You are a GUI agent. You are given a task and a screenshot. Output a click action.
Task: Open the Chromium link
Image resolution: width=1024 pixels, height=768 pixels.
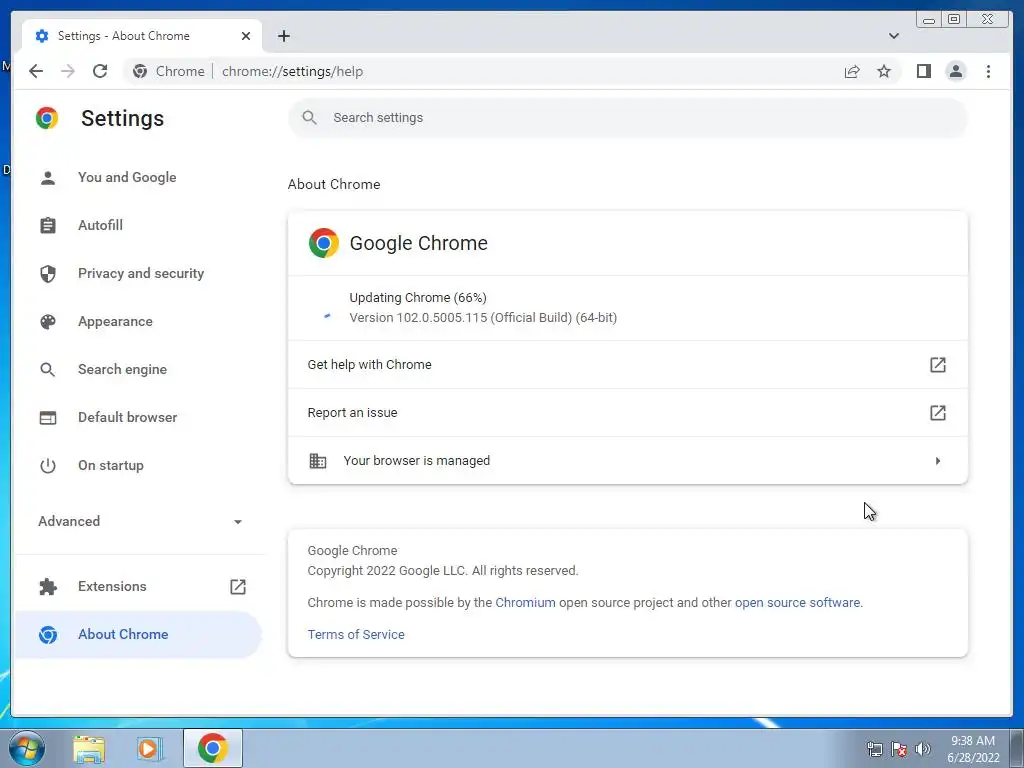(x=525, y=602)
